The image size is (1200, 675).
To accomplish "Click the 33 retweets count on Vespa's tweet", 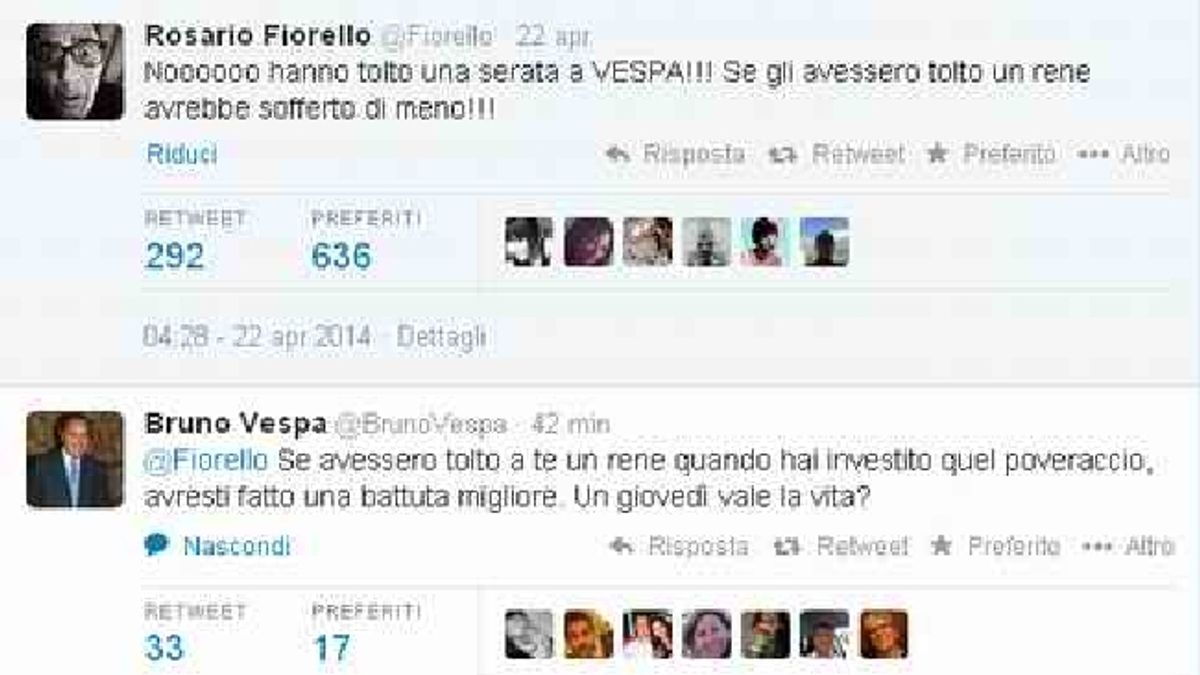I will click(165, 648).
